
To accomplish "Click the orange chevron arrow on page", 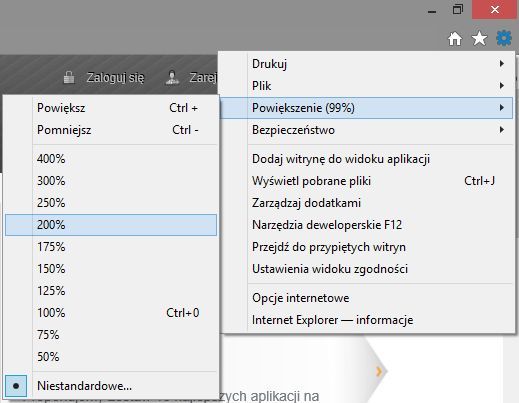I will (379, 371).
